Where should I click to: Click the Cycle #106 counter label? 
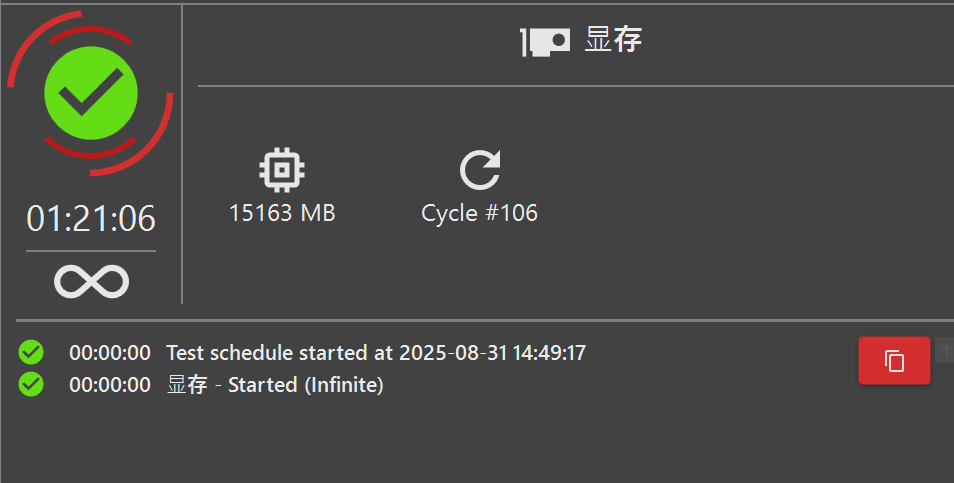pyautogui.click(x=480, y=213)
